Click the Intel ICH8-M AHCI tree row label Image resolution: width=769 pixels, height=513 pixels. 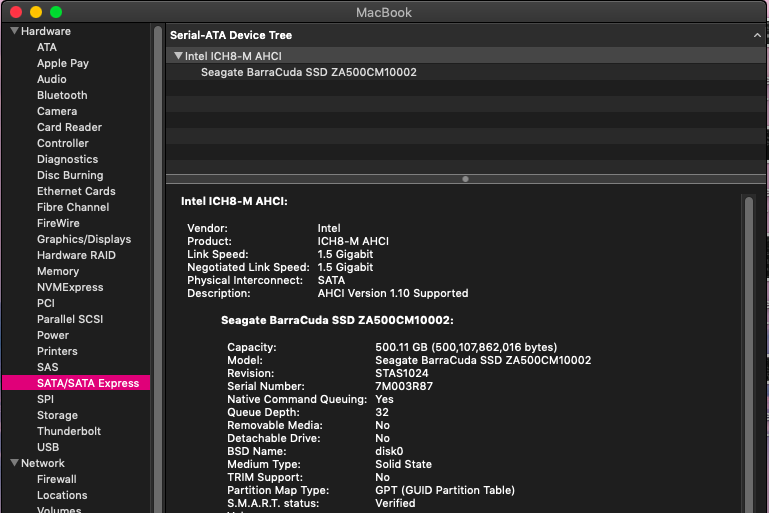[x=233, y=56]
